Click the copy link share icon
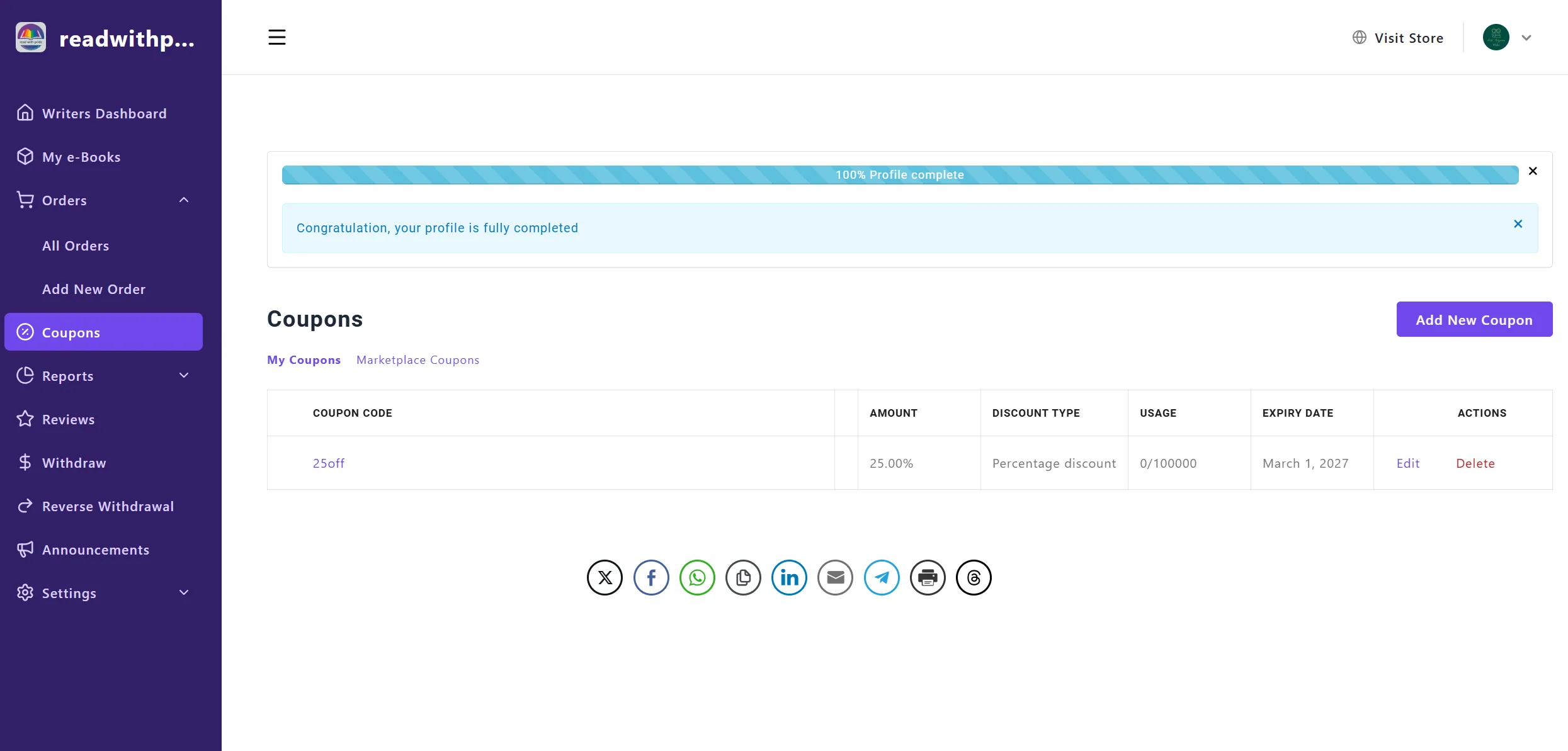 743,577
